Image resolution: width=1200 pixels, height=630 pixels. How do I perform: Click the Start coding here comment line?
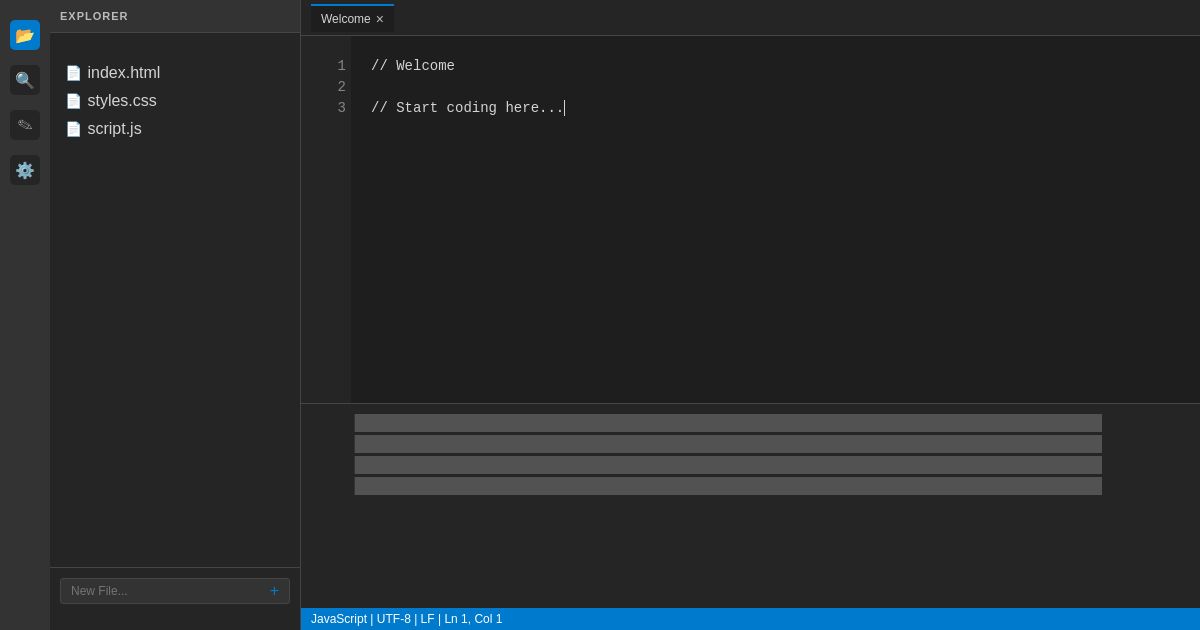468,108
